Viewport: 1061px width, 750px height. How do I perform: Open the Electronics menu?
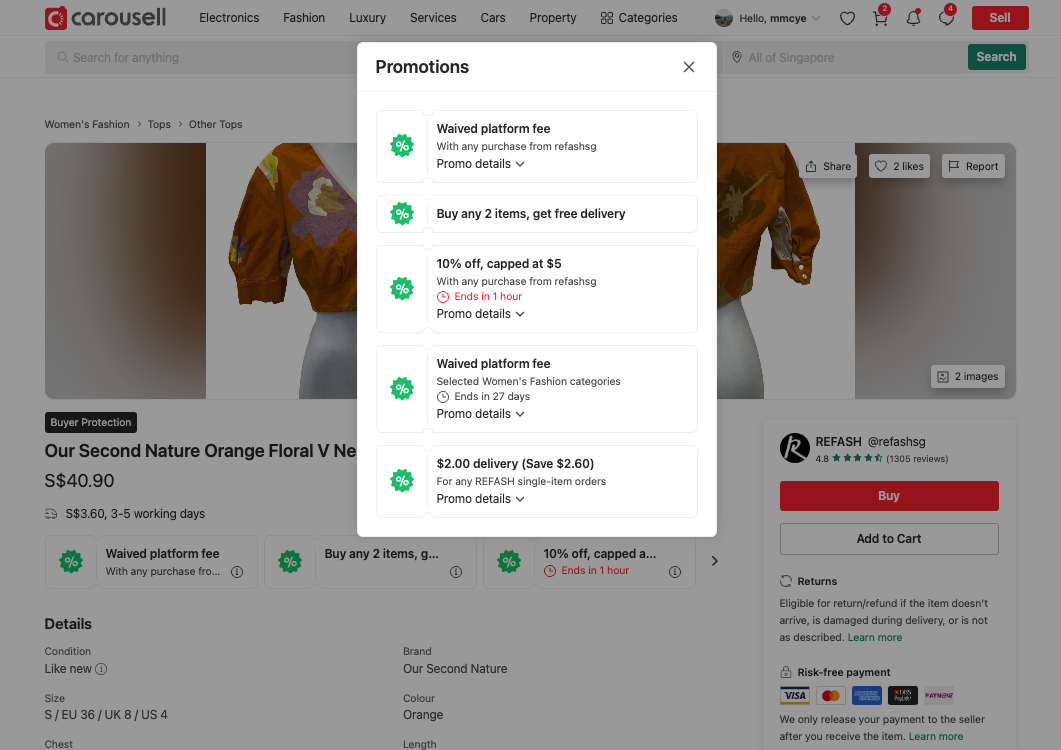[229, 18]
